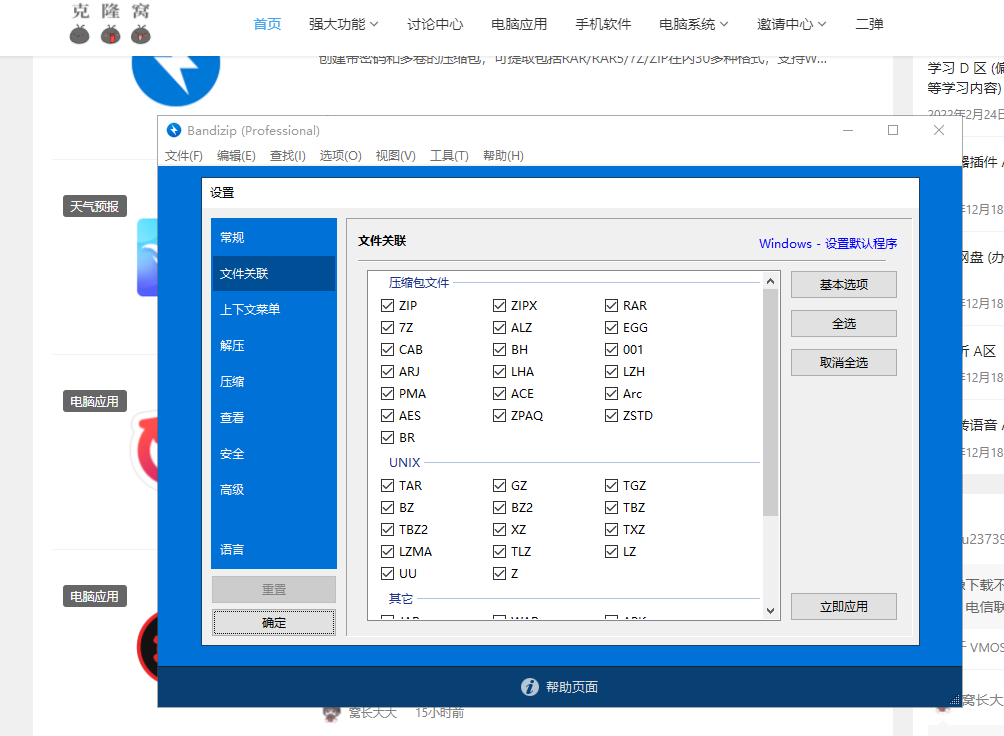The width and height of the screenshot is (1004, 736).
Task: Toggle the TAR checkbox
Action: point(387,486)
